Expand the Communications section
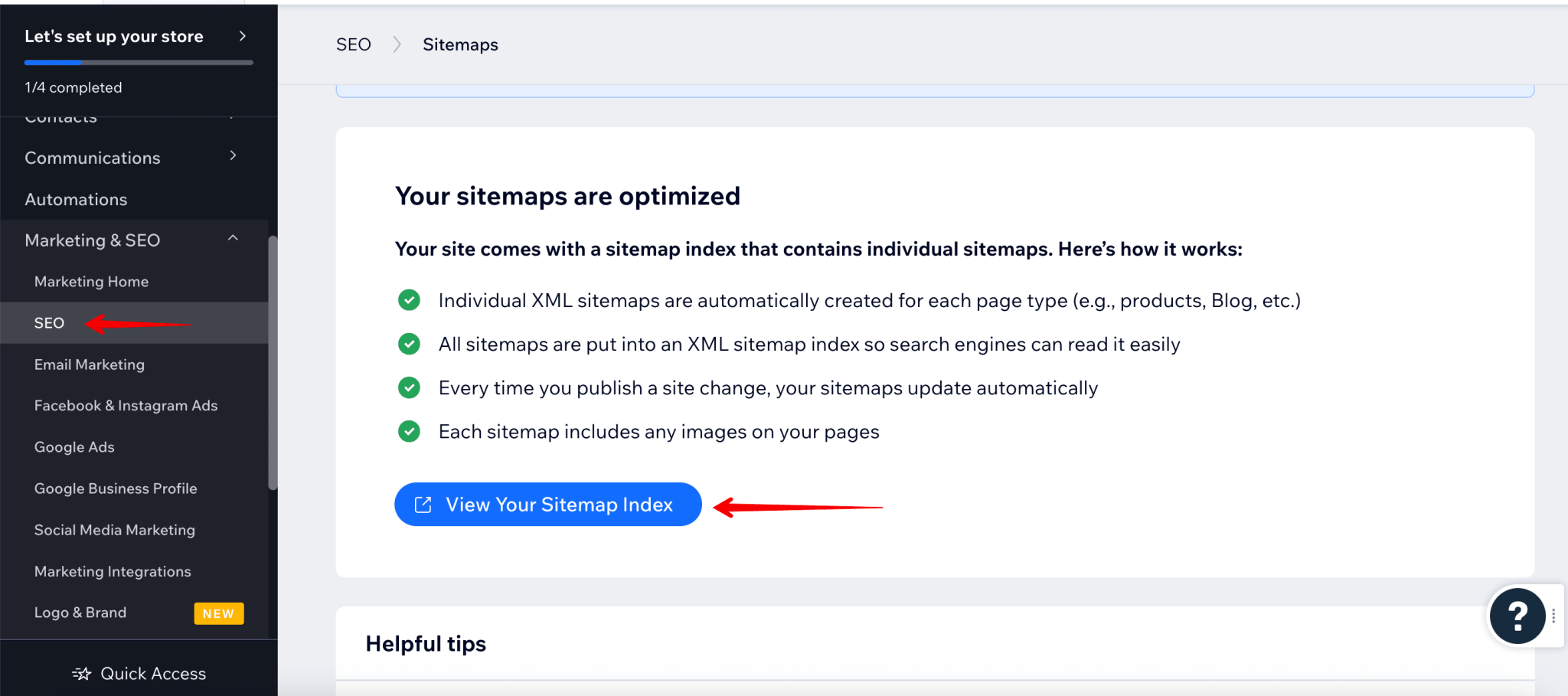 [x=234, y=155]
